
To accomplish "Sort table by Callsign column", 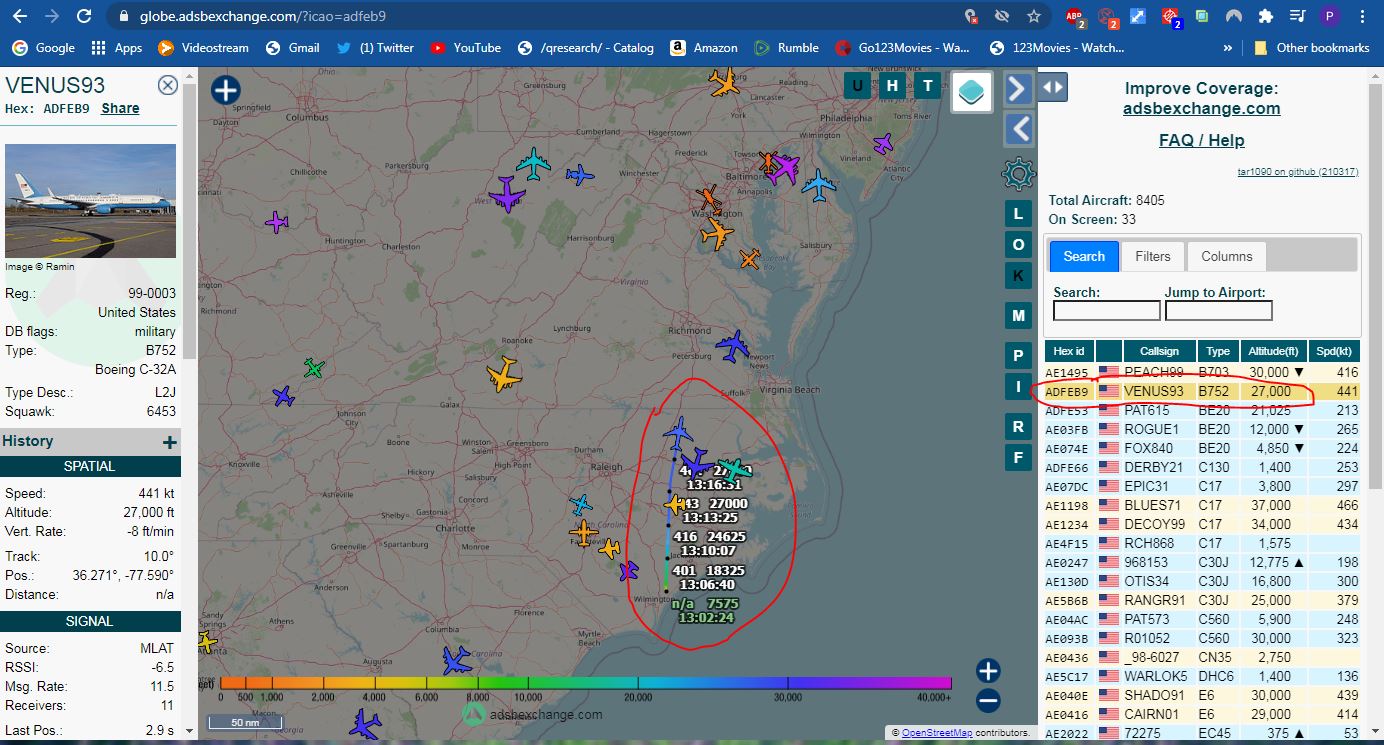I will tap(1159, 351).
